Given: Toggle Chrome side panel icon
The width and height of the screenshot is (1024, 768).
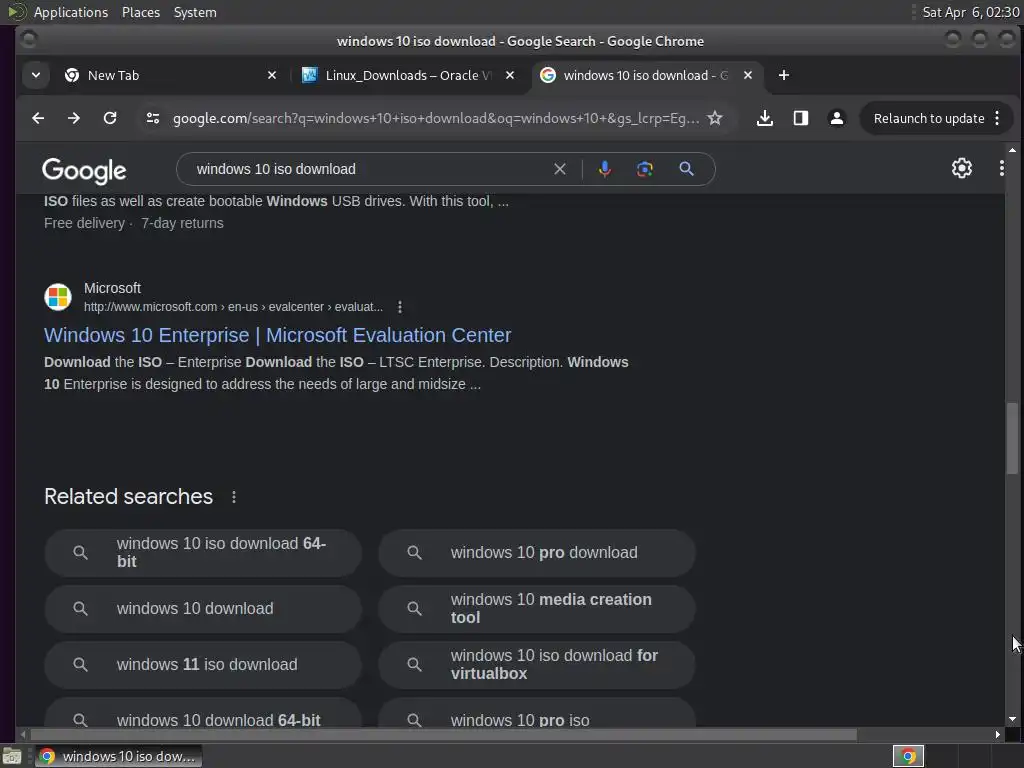Looking at the screenshot, I should [x=801, y=118].
